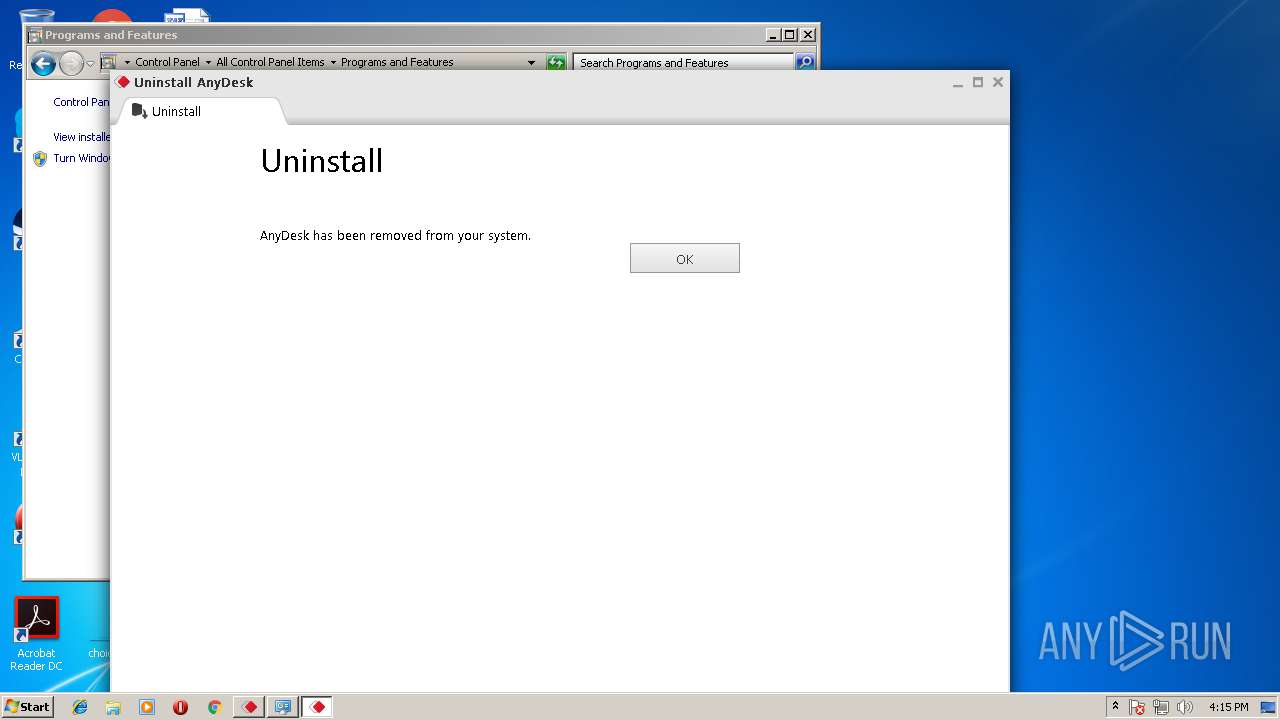Select active AnyDesk uninstall taskbar item

point(317,707)
